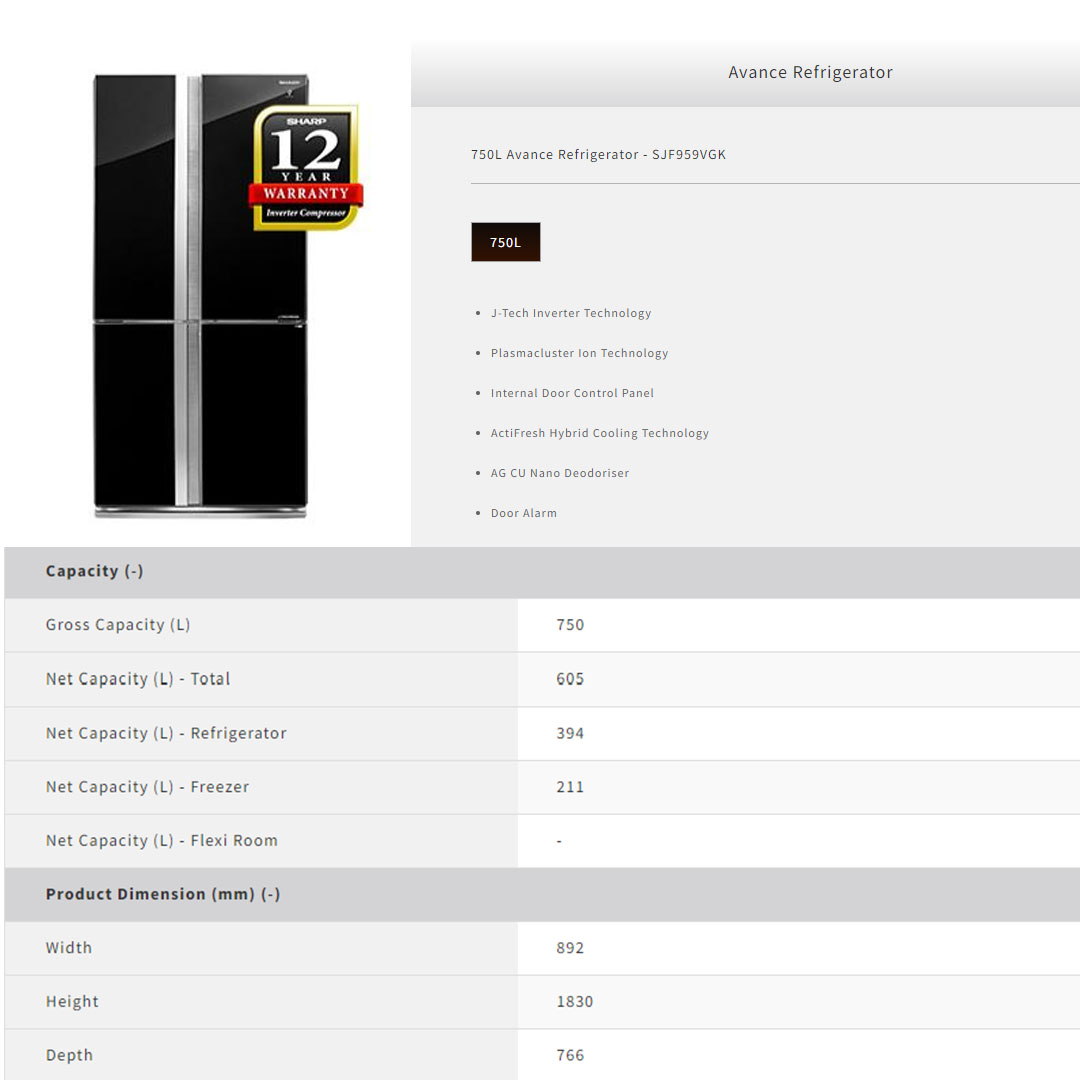Viewport: 1080px width, 1080px height.
Task: Select the Height row label
Action: point(72,1002)
